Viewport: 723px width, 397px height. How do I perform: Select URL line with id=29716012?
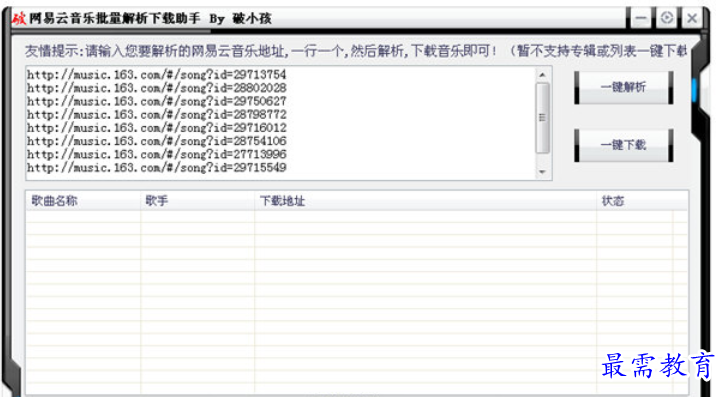(157, 128)
